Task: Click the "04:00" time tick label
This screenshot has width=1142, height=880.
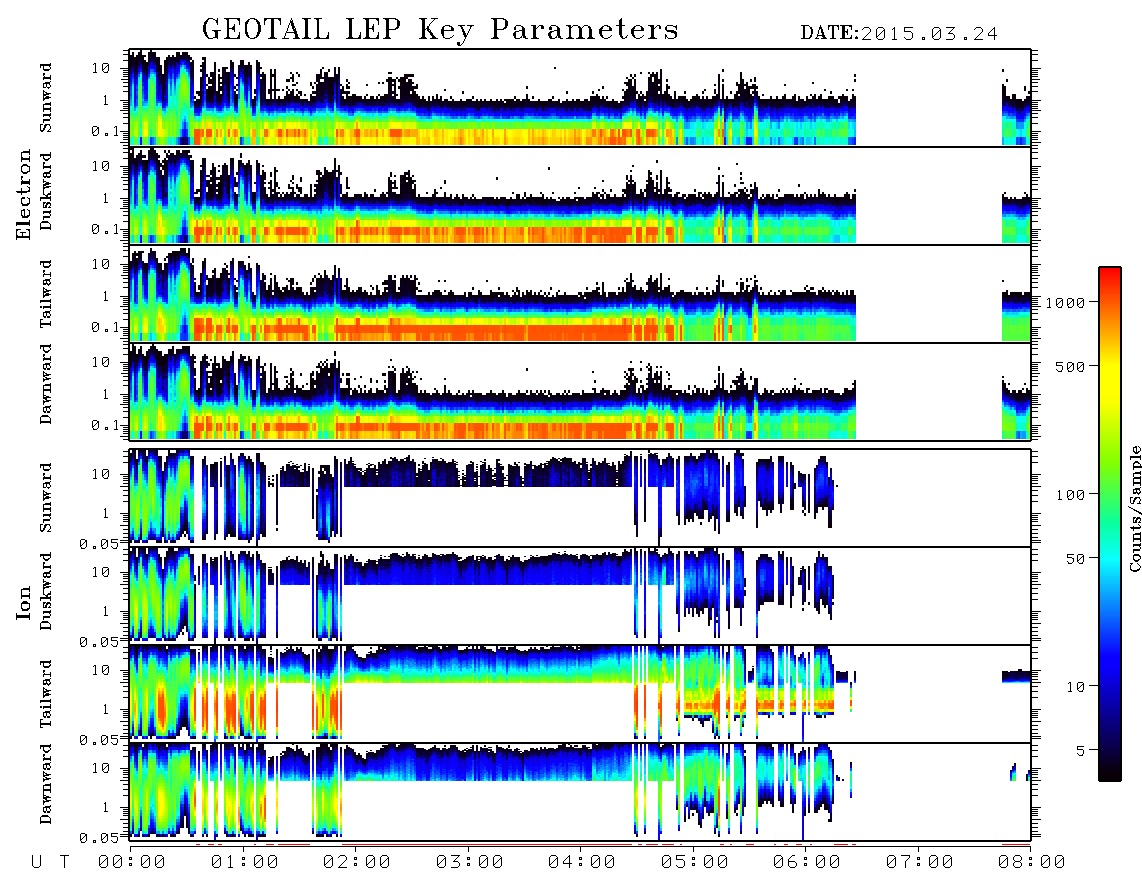Action: 582,862
